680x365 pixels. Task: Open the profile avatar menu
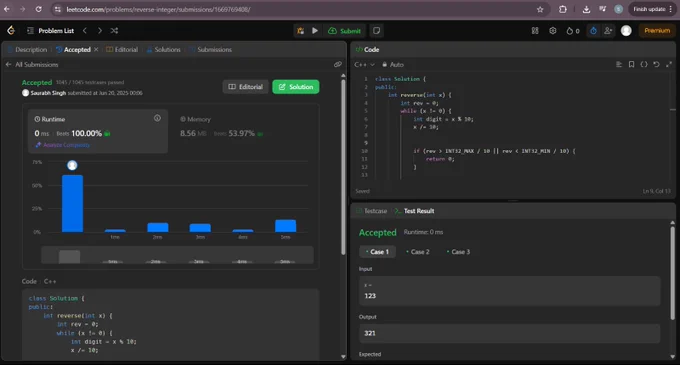pos(626,31)
